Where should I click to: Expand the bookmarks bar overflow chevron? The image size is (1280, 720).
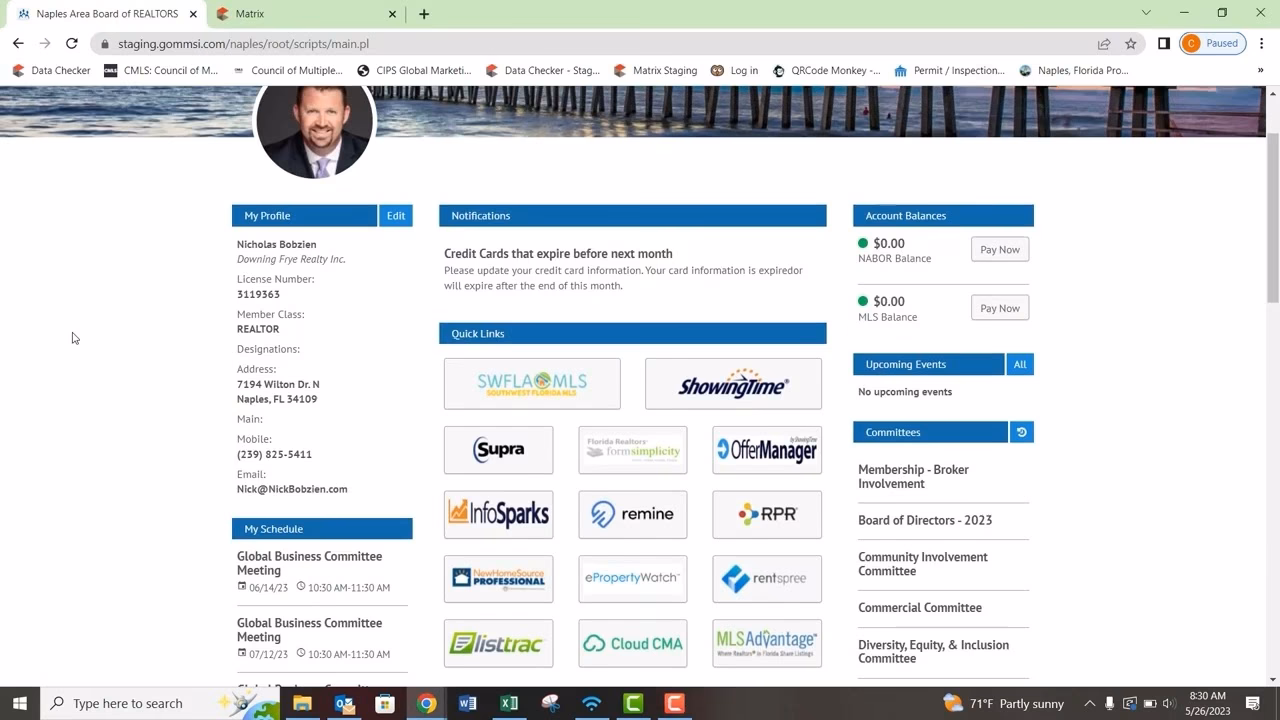1260,71
